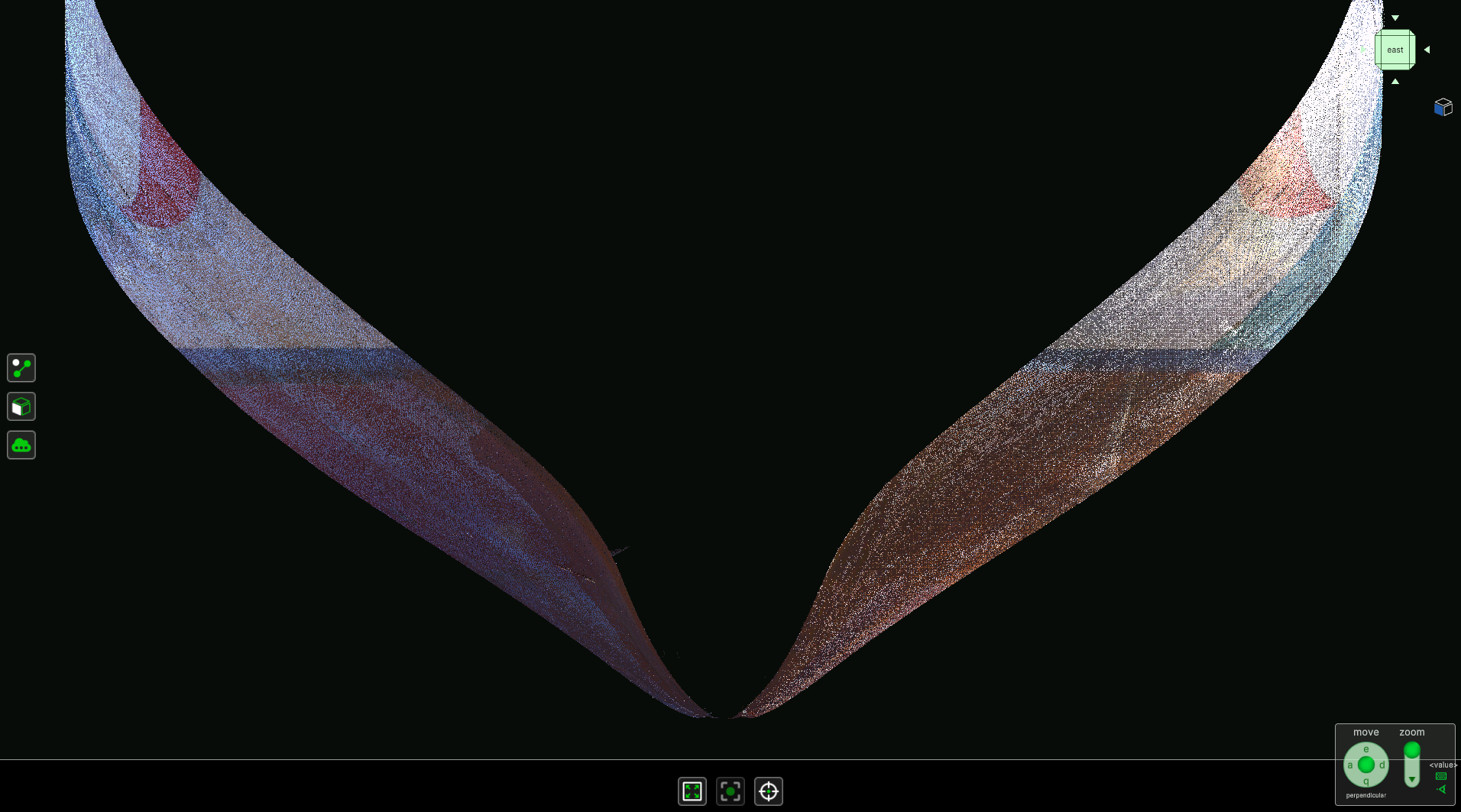
Task: Open the 3D box tool on left sidebar
Action: point(21,406)
